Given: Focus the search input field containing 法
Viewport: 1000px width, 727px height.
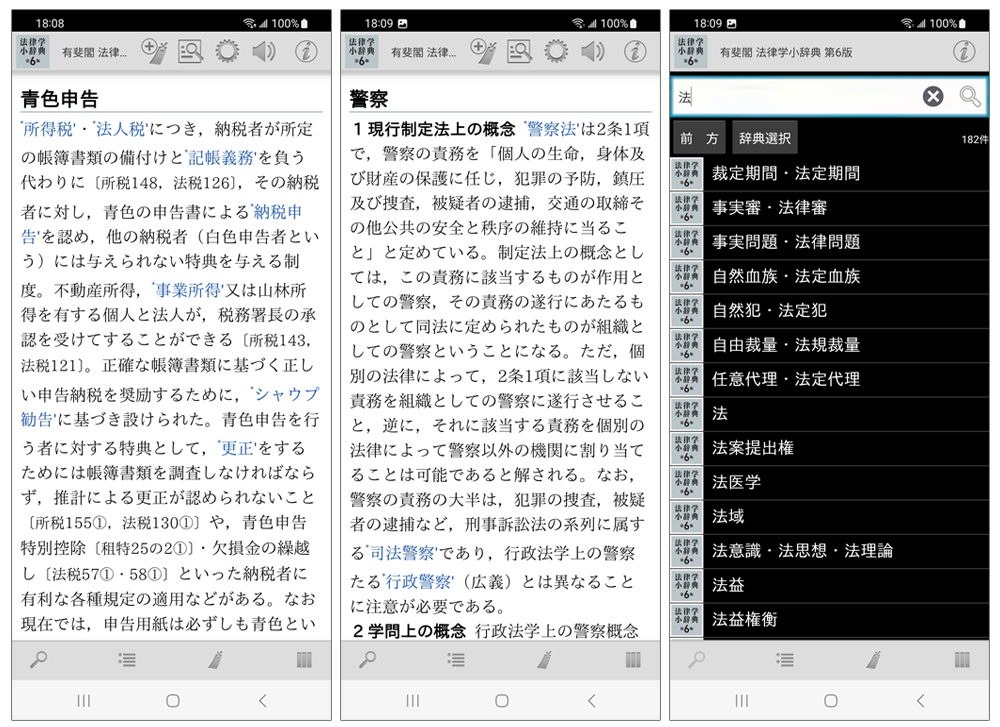Looking at the screenshot, I should [800, 97].
